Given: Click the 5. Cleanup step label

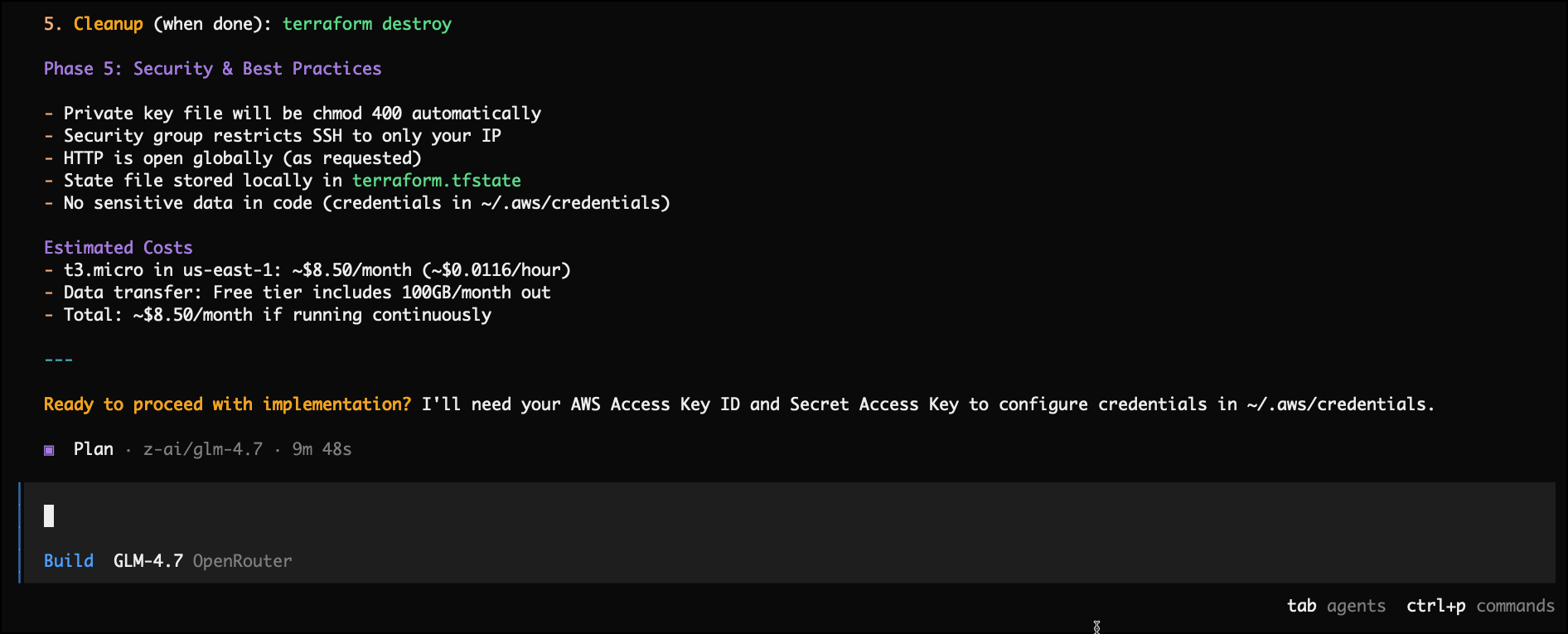Looking at the screenshot, I should [x=93, y=24].
